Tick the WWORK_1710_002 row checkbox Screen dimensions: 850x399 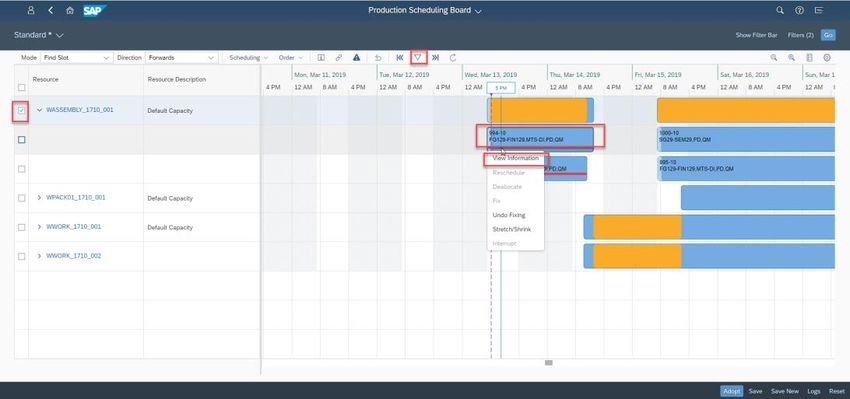(21, 256)
